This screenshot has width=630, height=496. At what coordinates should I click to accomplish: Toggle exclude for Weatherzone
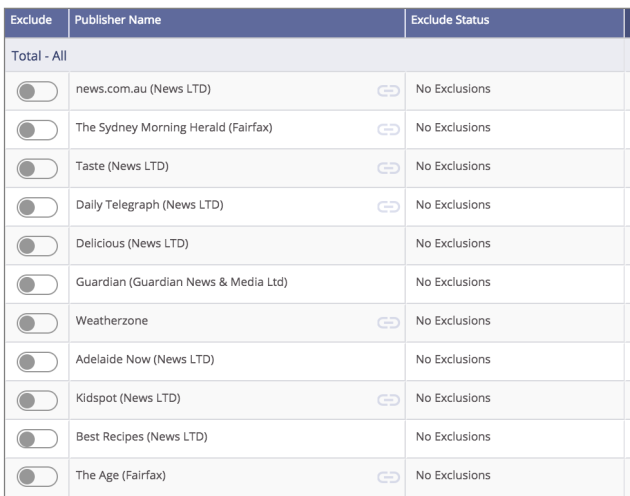coord(37,323)
